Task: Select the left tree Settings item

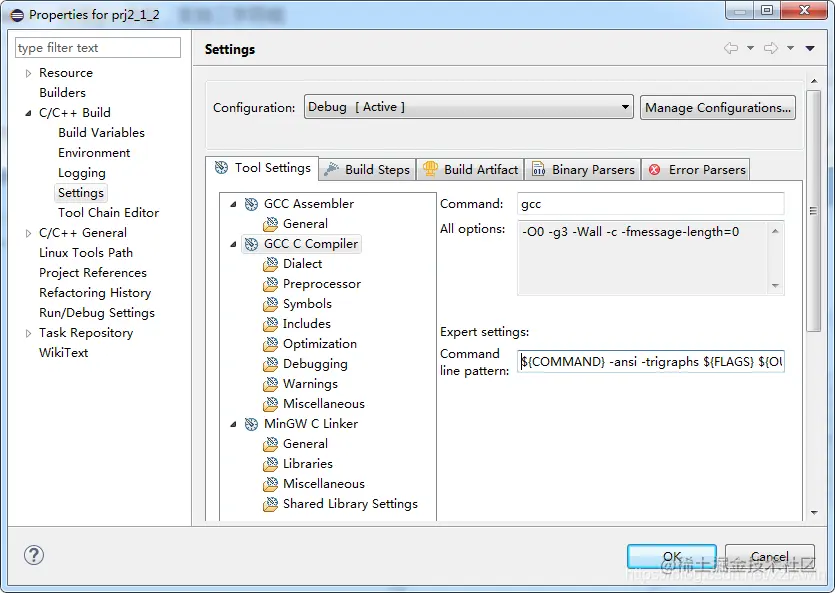Action: pos(80,193)
